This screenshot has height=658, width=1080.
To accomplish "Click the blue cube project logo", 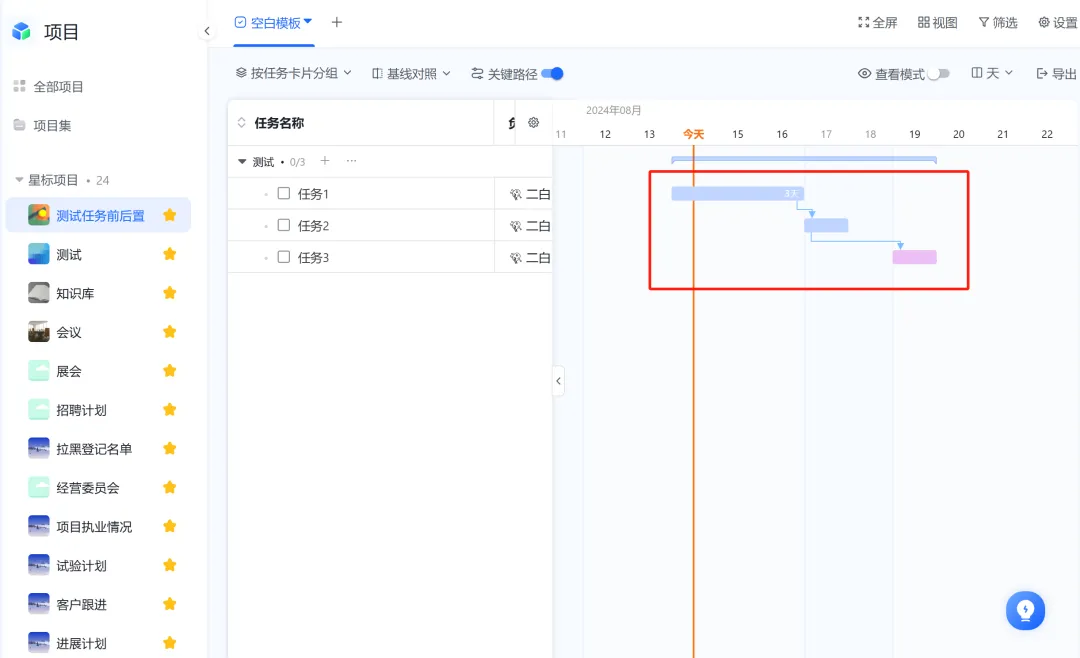I will pos(21,31).
